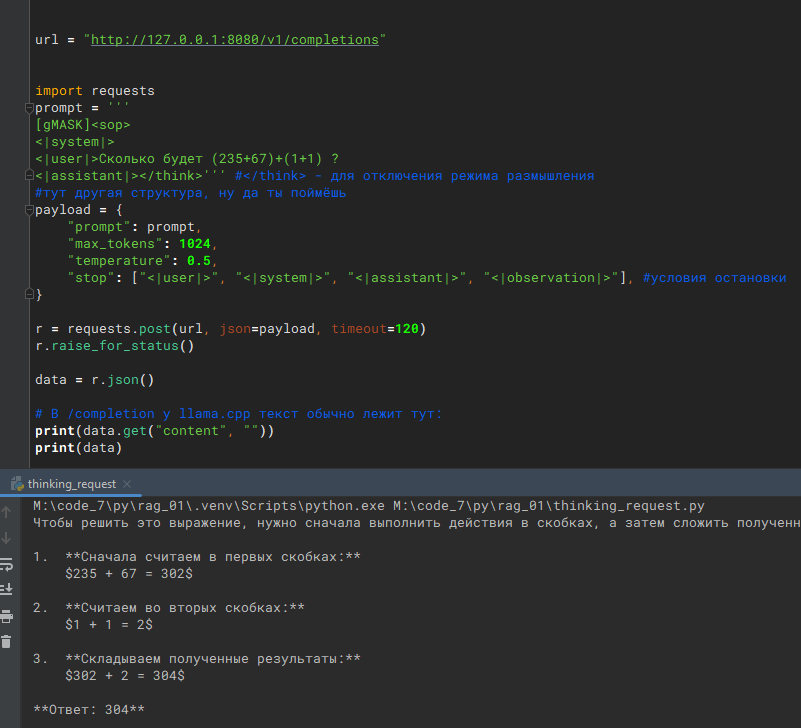801x728 pixels.
Task: Collapse the prompt string fold marker
Action: point(29,108)
